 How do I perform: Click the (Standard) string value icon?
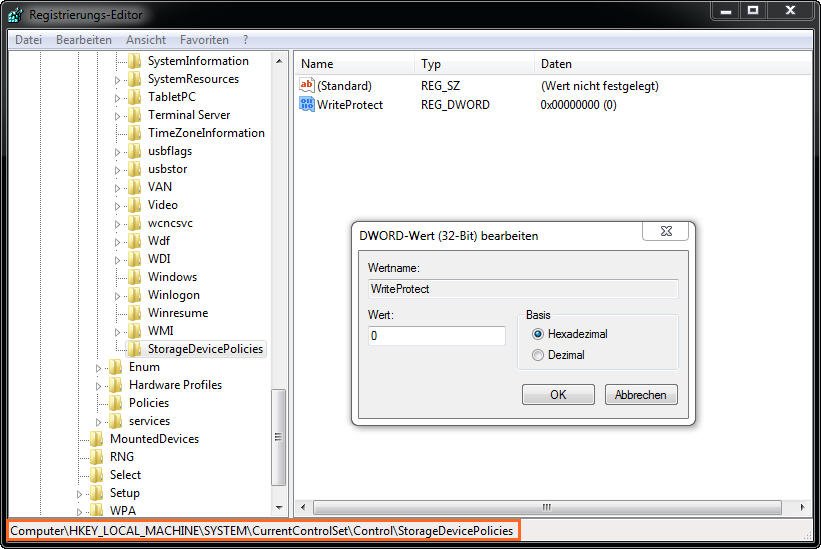click(x=307, y=85)
